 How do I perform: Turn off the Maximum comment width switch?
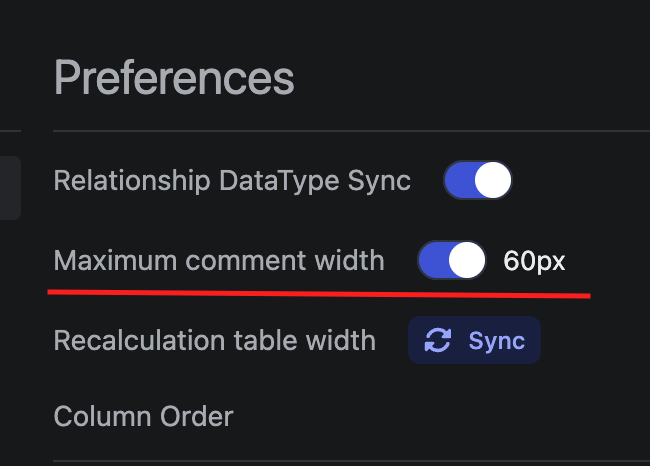(452, 261)
